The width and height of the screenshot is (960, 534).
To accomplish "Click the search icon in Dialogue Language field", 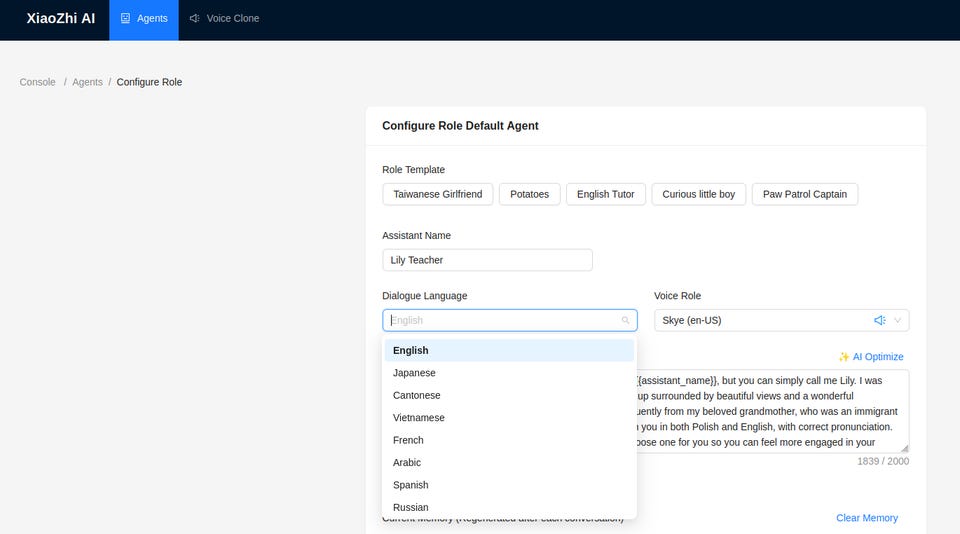I will [626, 320].
